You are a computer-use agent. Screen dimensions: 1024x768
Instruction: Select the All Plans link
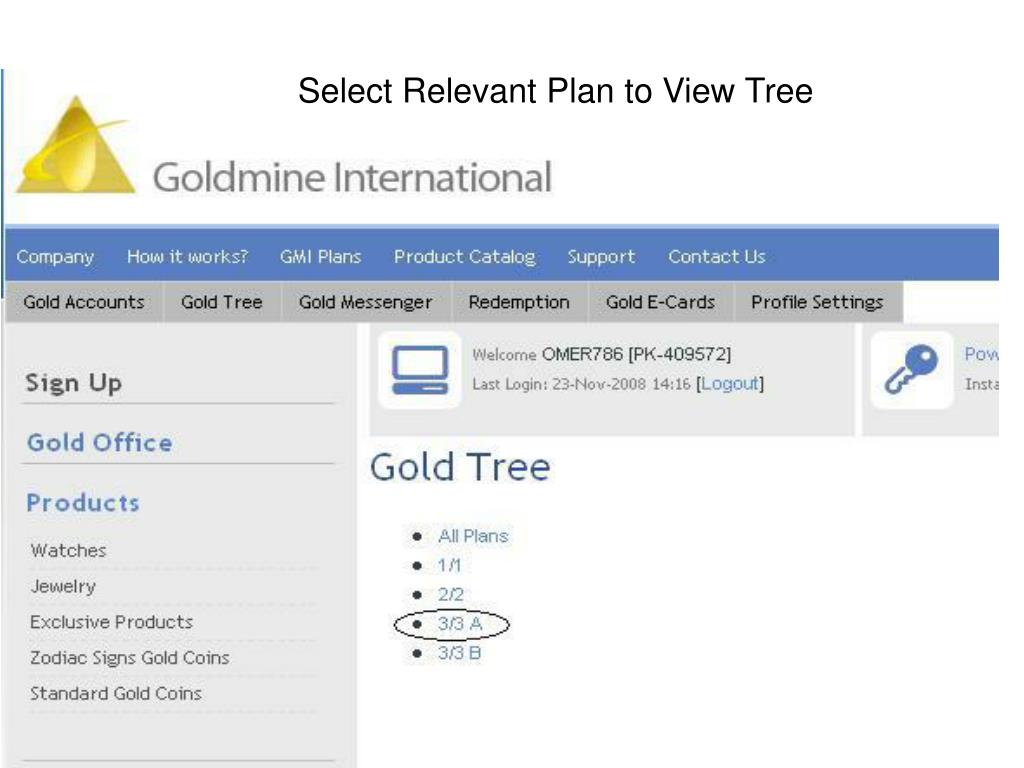pos(473,536)
